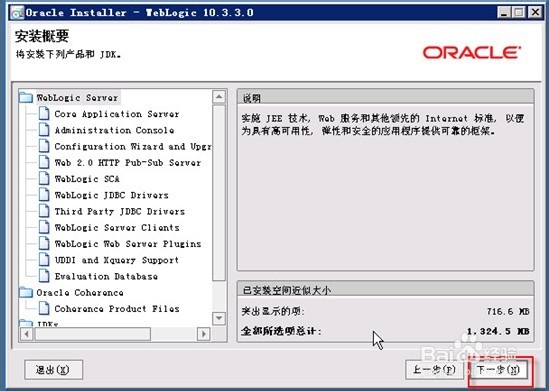Click the tree's vertical scrollbar down arrow
Viewport: 549px width, 391px height.
pyautogui.click(x=219, y=318)
